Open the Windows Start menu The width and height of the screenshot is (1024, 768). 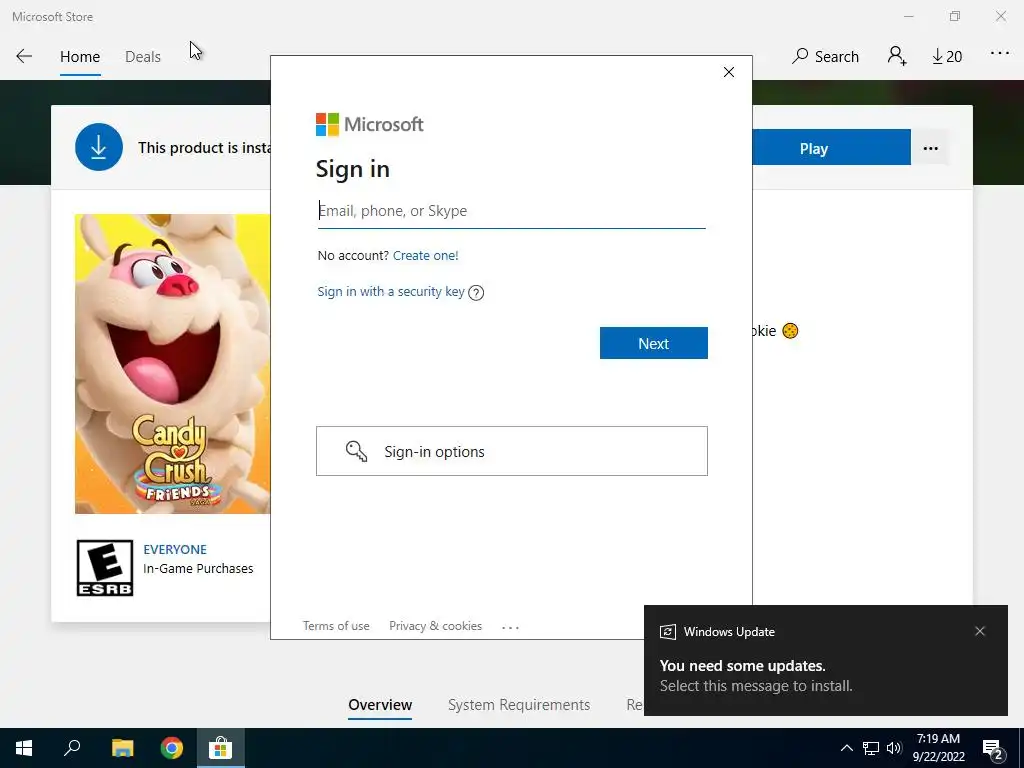(24, 748)
